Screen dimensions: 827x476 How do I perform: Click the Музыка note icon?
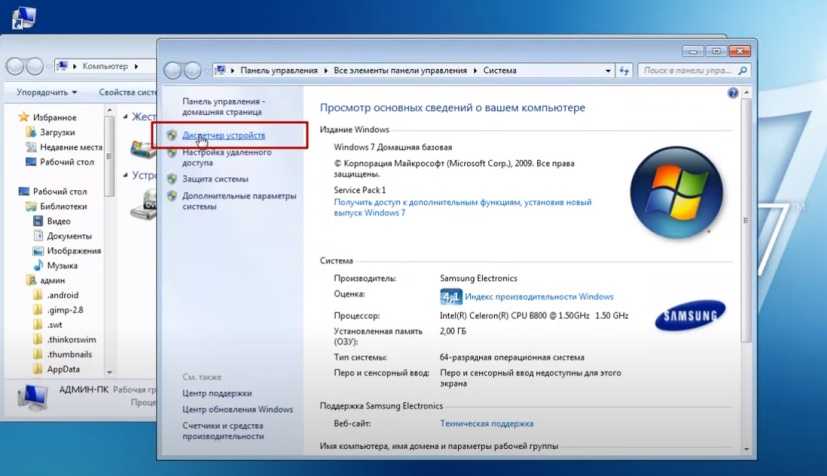pos(38,265)
